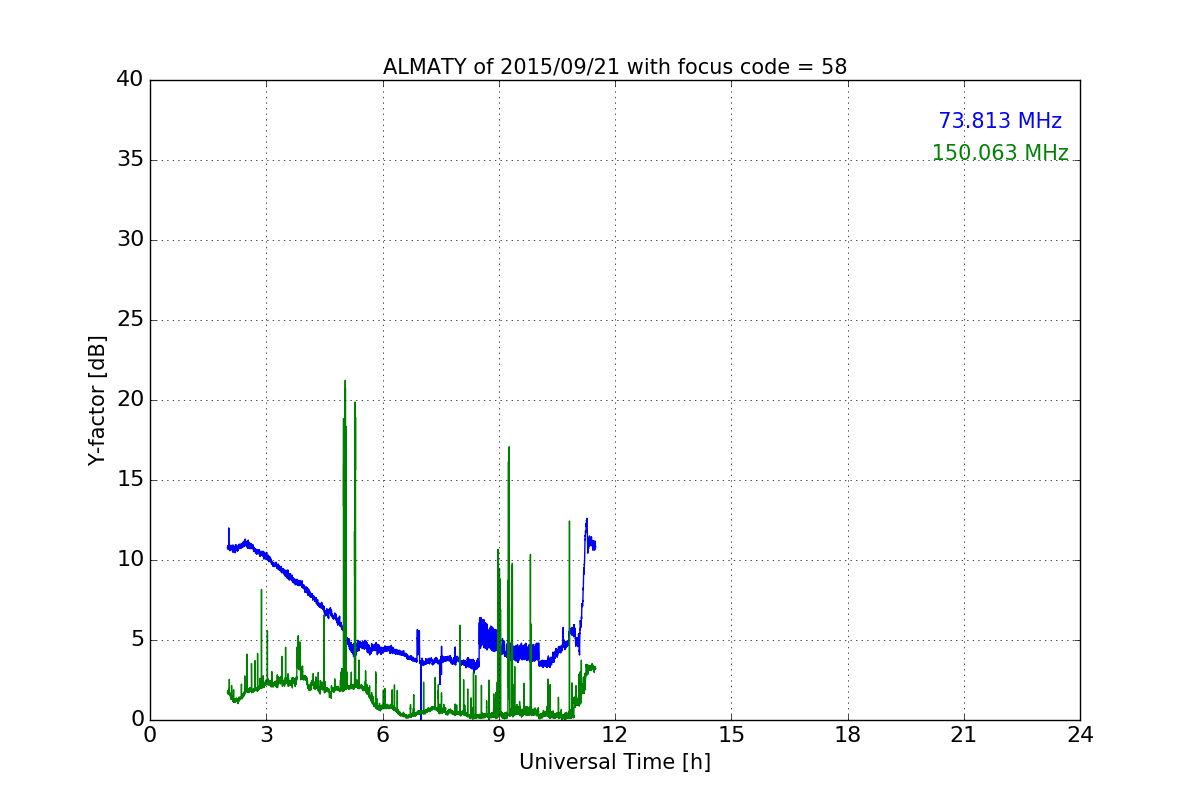This screenshot has width=1200, height=800.
Task: Click the y-axis tick label 10
Action: tap(130, 560)
